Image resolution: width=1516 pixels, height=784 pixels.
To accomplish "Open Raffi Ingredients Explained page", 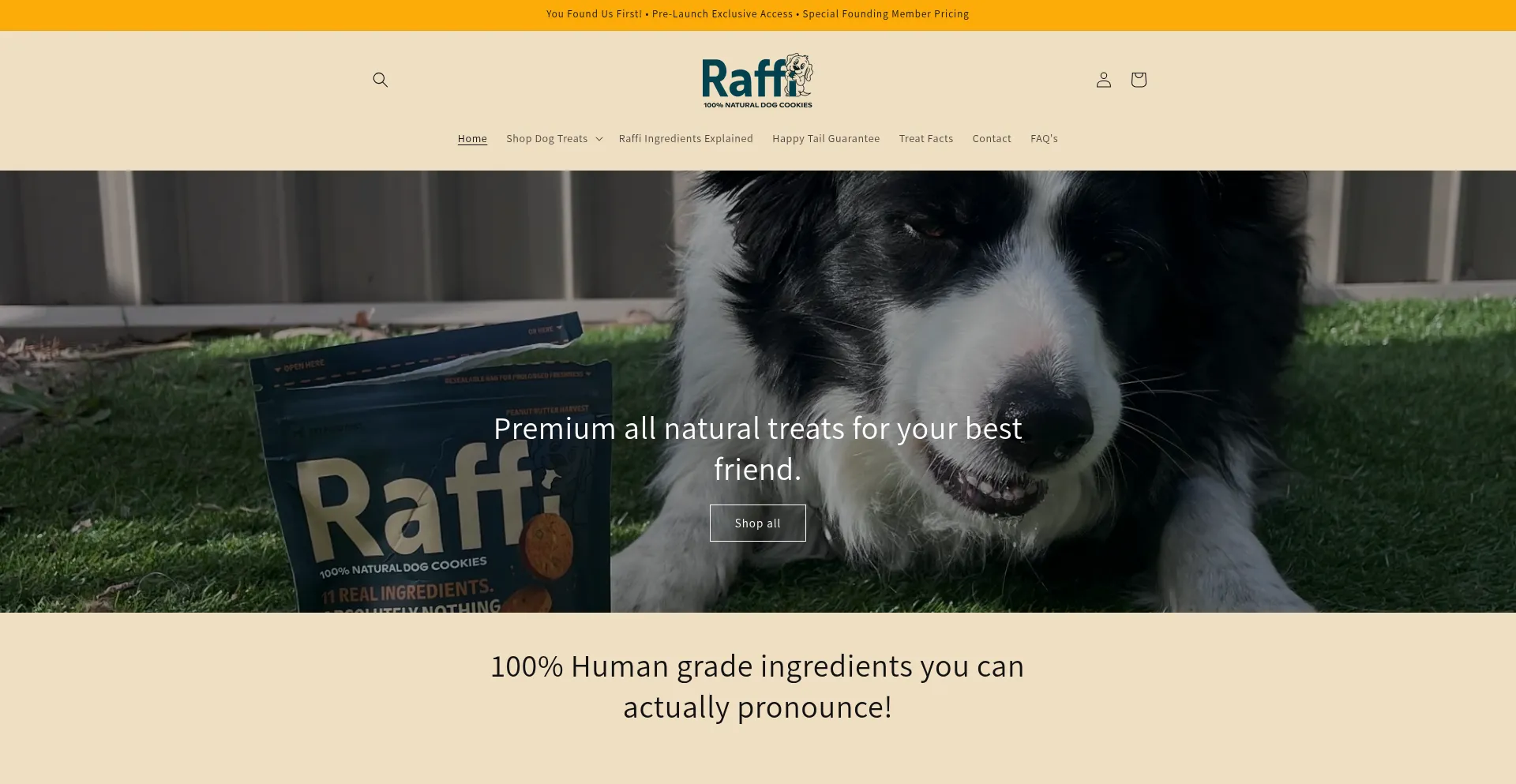I will (x=685, y=138).
